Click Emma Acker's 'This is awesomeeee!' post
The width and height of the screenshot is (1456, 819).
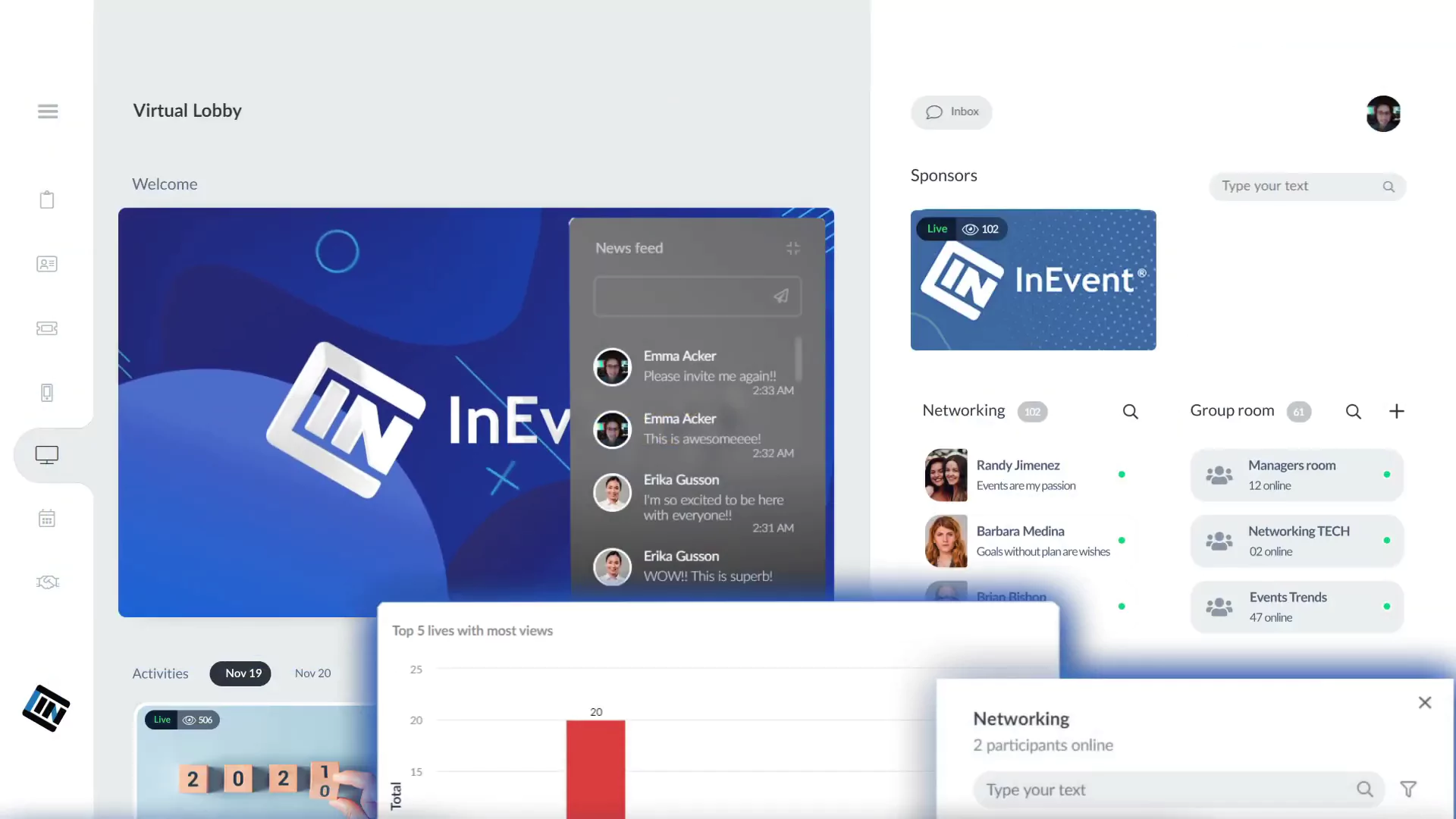(702, 439)
